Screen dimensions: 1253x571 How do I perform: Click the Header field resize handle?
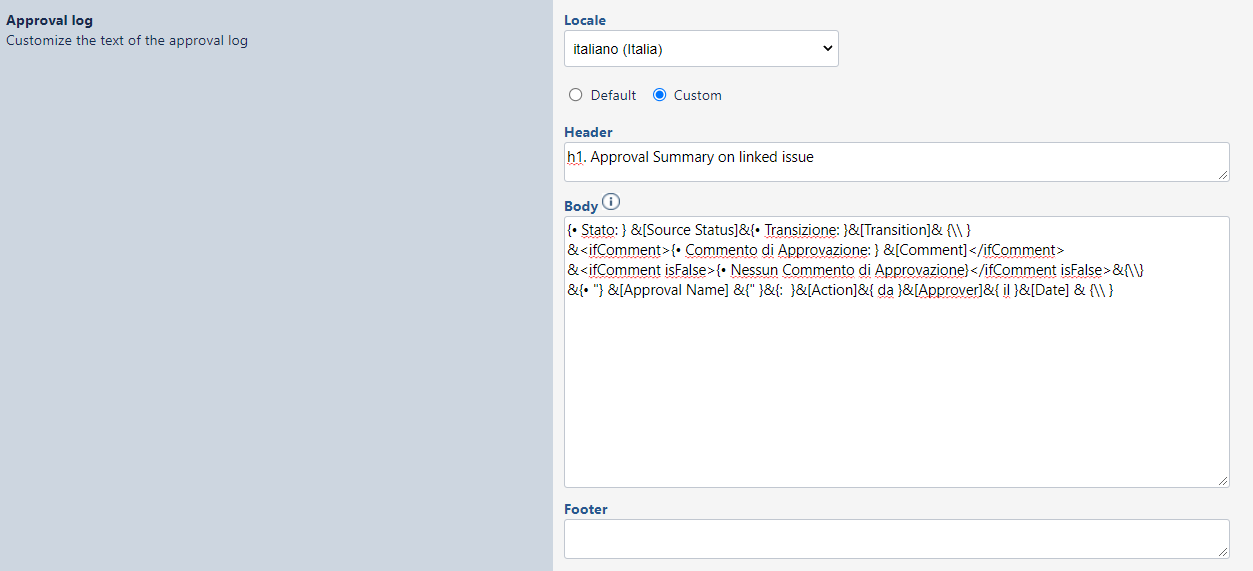tap(1223, 175)
